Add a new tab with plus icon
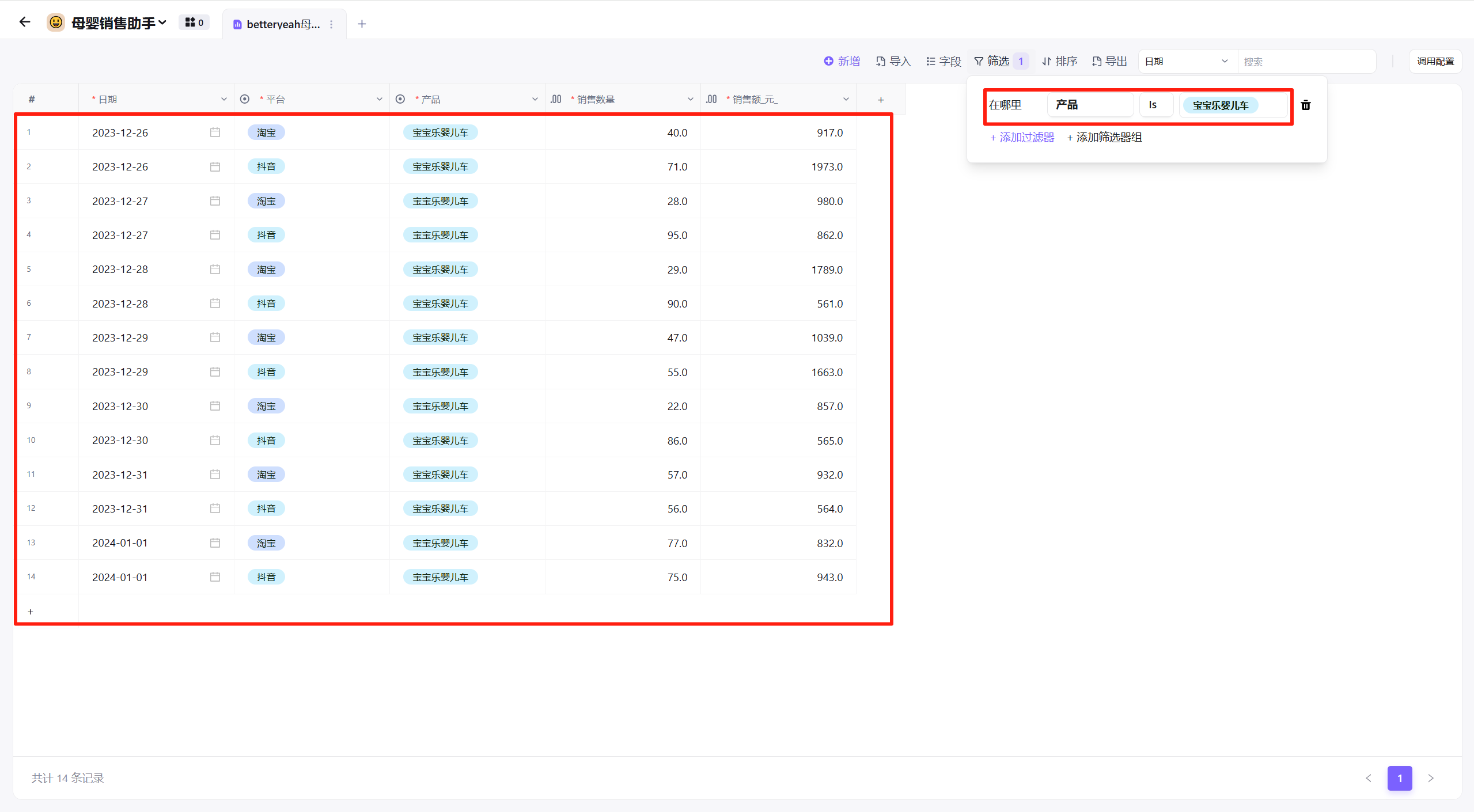 [362, 24]
